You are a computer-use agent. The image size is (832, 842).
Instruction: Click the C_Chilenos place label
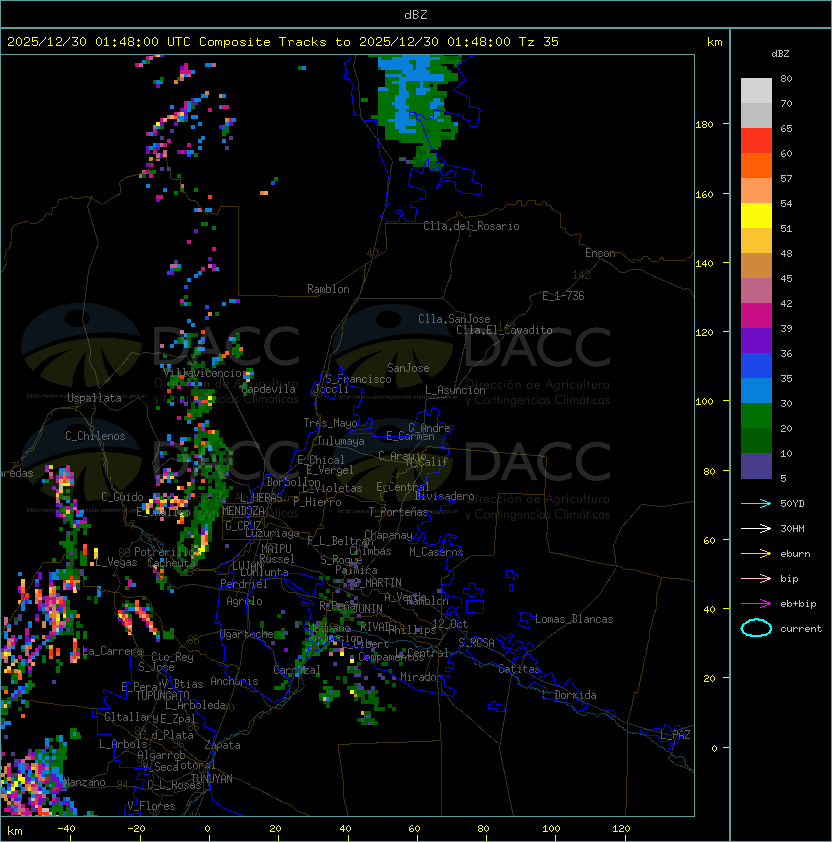[x=95, y=436]
